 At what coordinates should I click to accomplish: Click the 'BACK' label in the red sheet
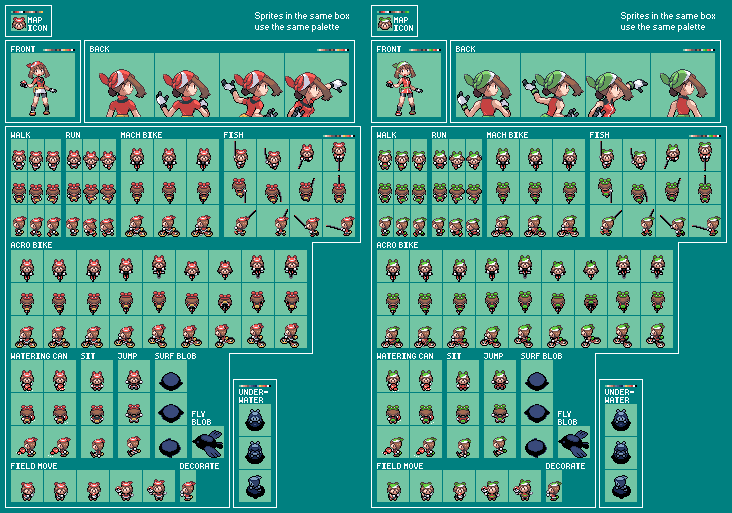[x=99, y=49]
